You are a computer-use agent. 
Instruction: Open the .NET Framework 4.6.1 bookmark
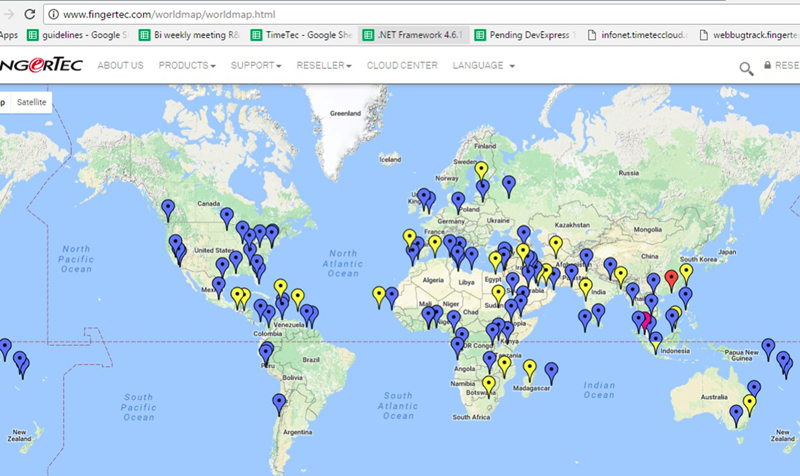tap(411, 36)
